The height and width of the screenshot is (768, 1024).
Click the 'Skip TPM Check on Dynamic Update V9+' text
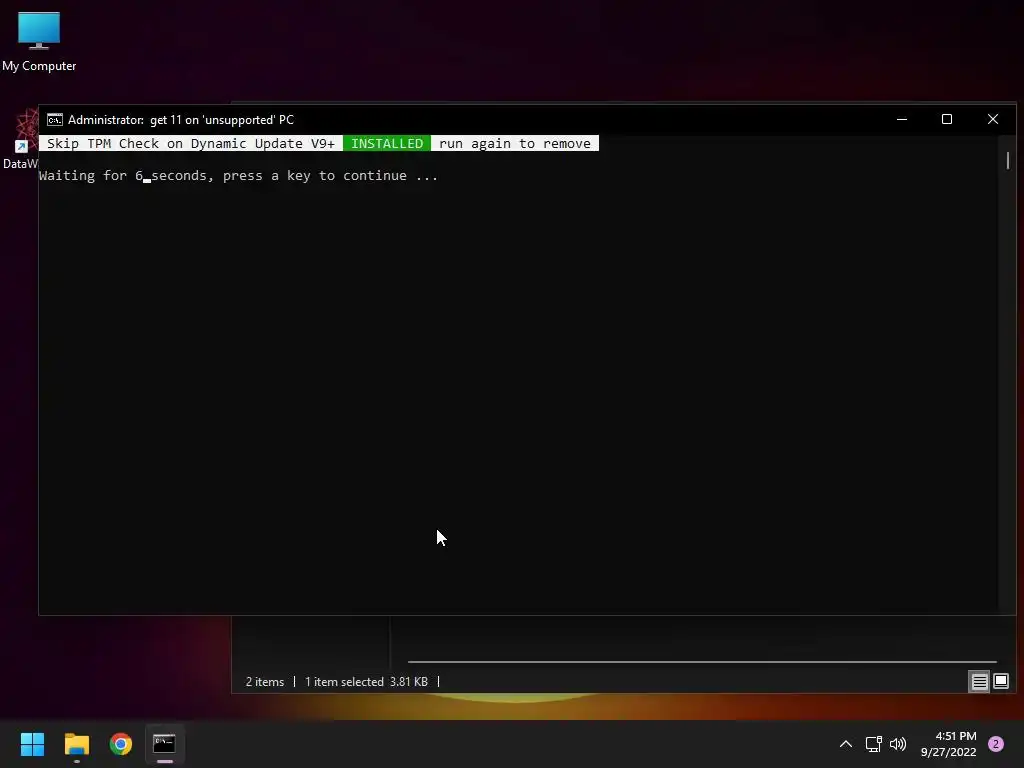click(191, 144)
